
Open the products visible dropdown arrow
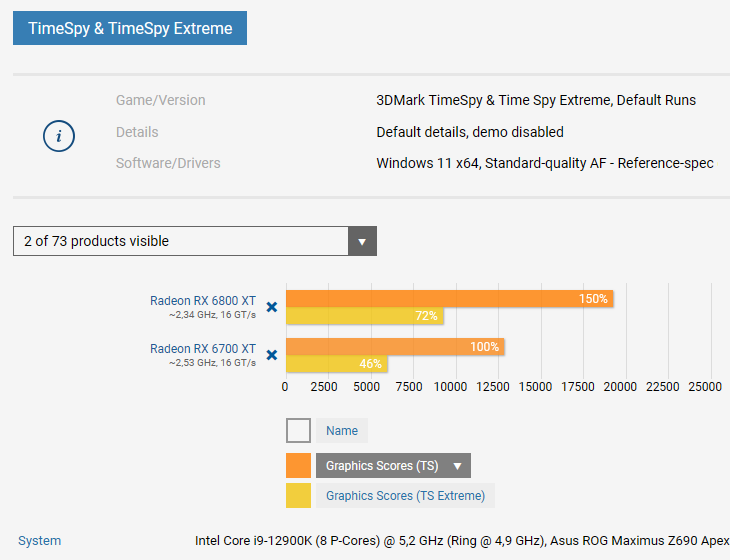click(362, 241)
